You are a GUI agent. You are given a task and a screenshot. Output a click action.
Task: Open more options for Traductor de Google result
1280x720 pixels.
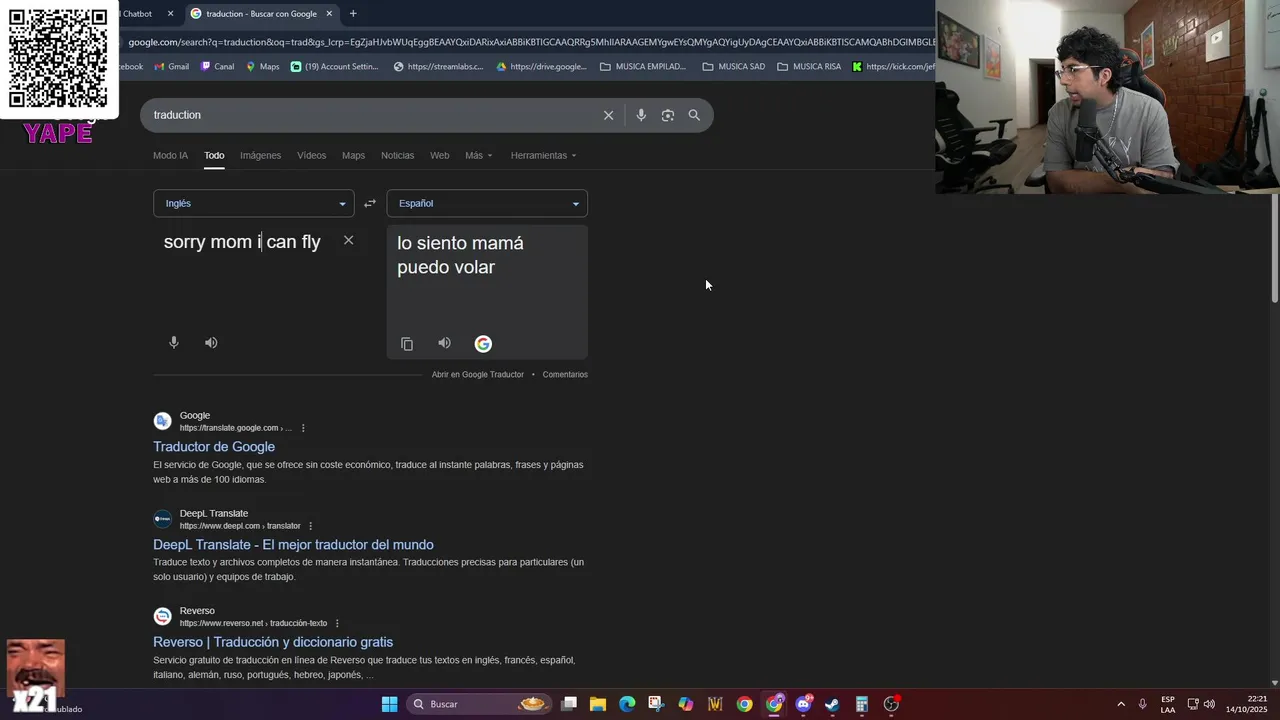pos(303,428)
